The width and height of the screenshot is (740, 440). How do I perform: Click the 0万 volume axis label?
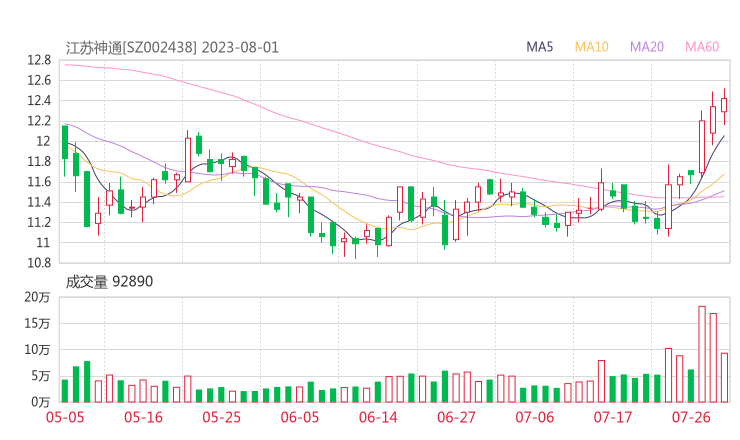(41, 402)
